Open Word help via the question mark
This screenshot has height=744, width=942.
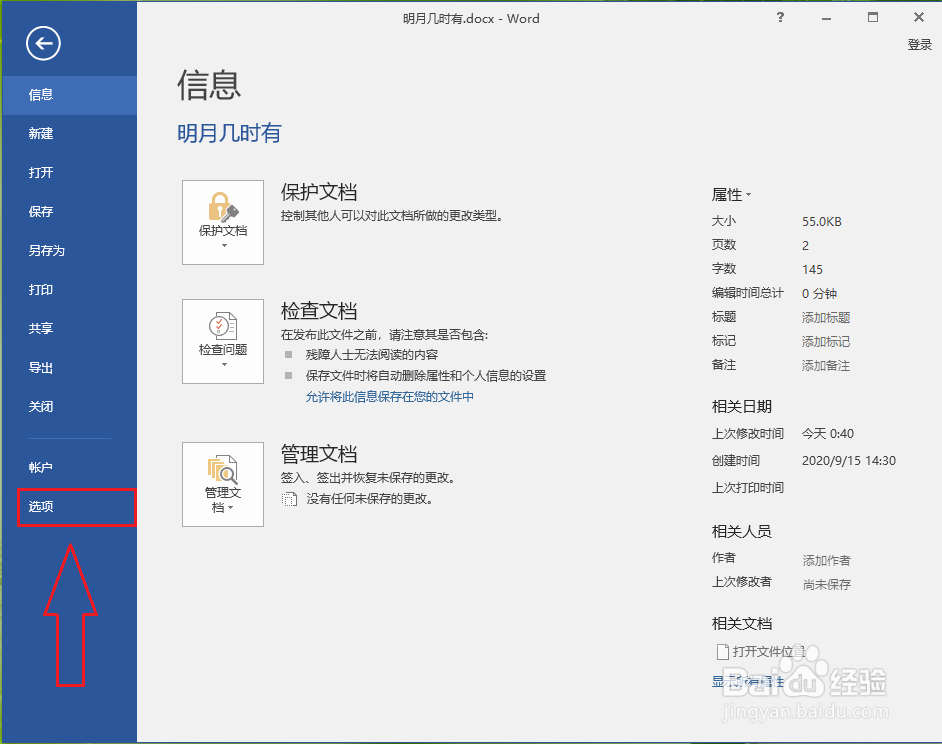tap(779, 17)
